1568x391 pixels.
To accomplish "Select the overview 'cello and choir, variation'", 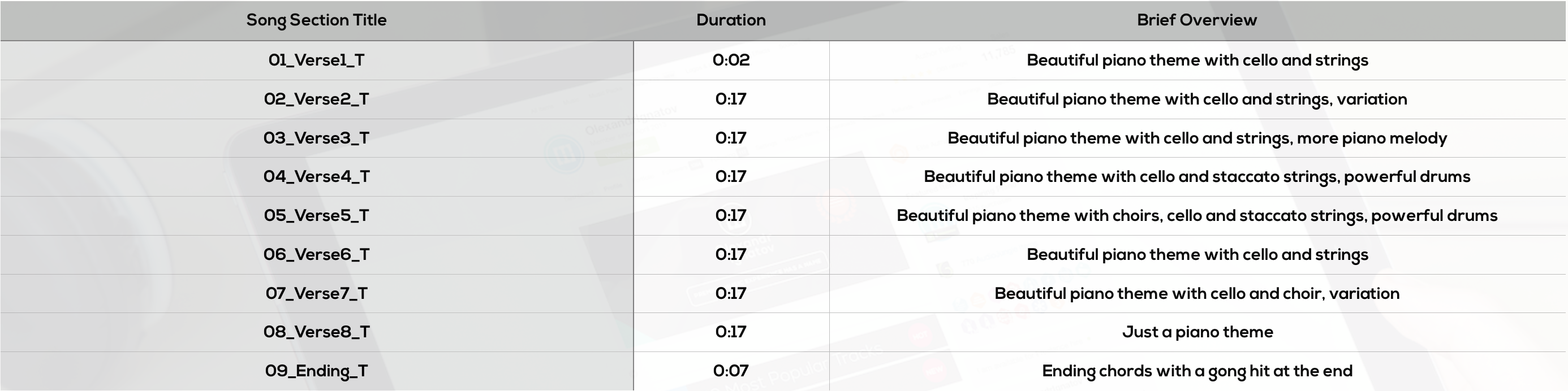I will 1197,293.
